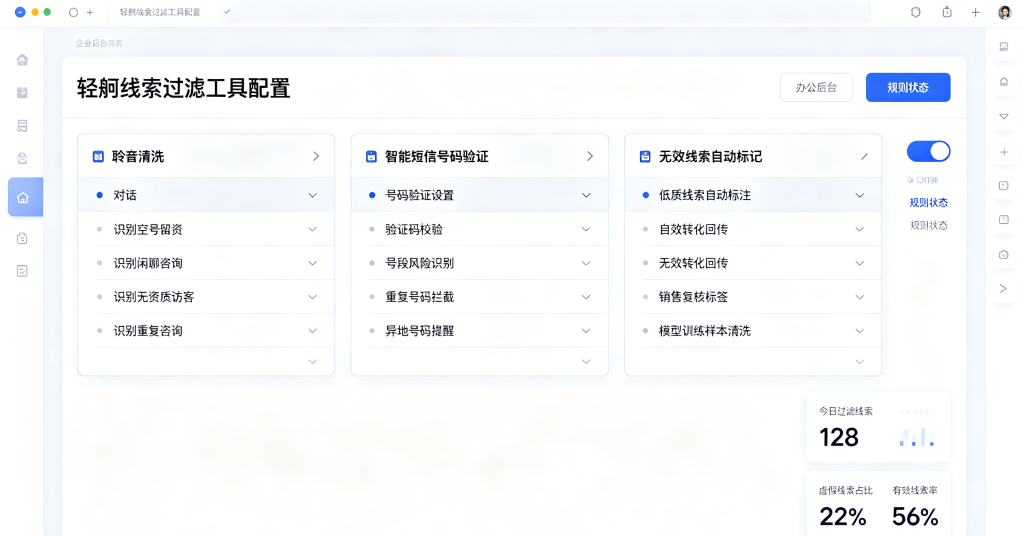Click the 办公后台 button
The height and width of the screenshot is (536, 1024).
point(816,87)
